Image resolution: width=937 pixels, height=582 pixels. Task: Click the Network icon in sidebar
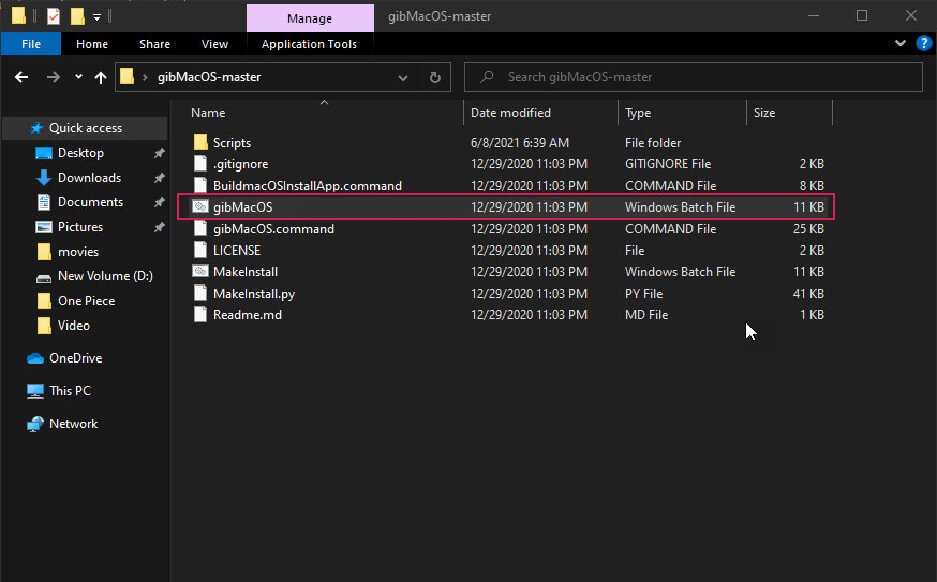(x=35, y=424)
